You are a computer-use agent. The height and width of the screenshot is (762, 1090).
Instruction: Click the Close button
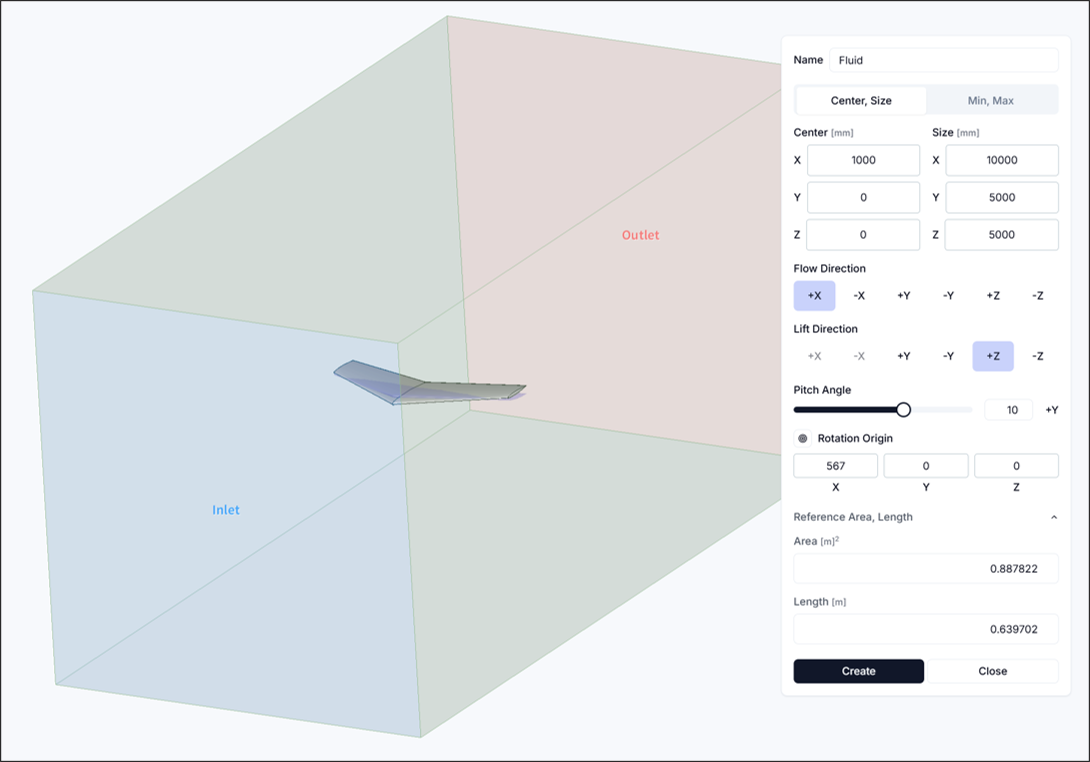(992, 671)
